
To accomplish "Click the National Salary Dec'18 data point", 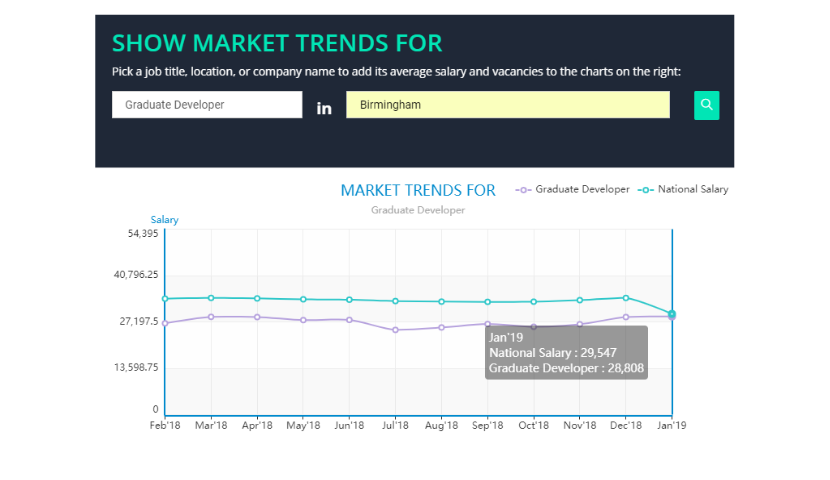I will 626,298.
